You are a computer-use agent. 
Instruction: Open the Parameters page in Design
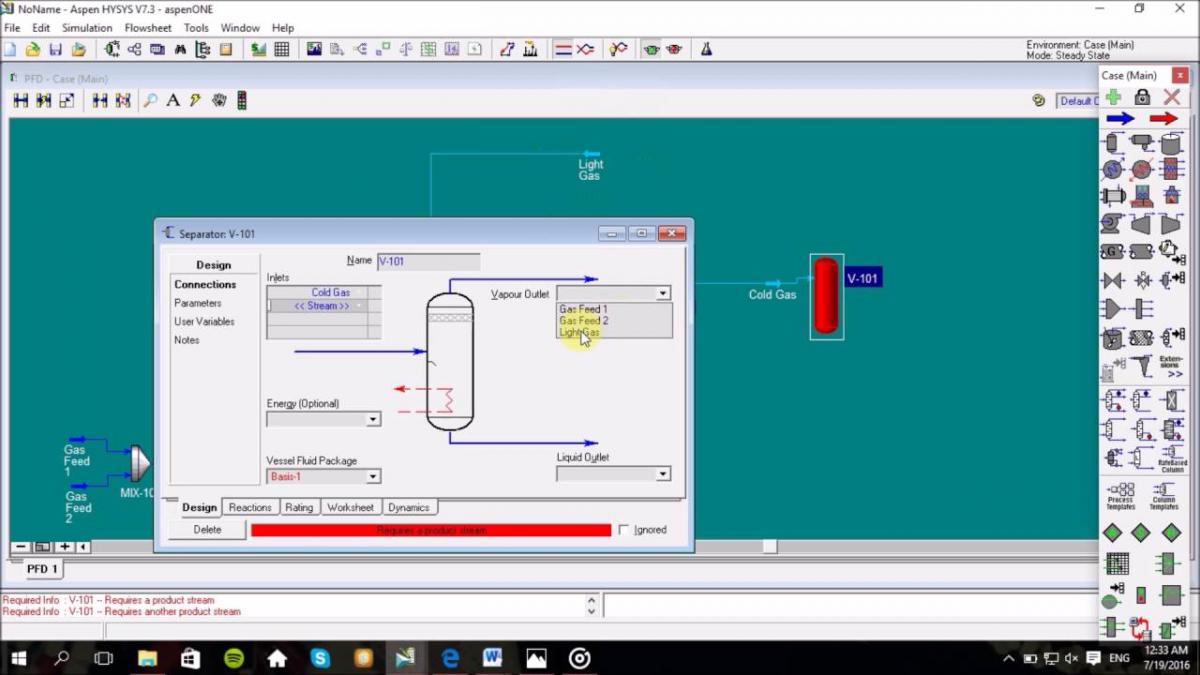click(x=198, y=303)
